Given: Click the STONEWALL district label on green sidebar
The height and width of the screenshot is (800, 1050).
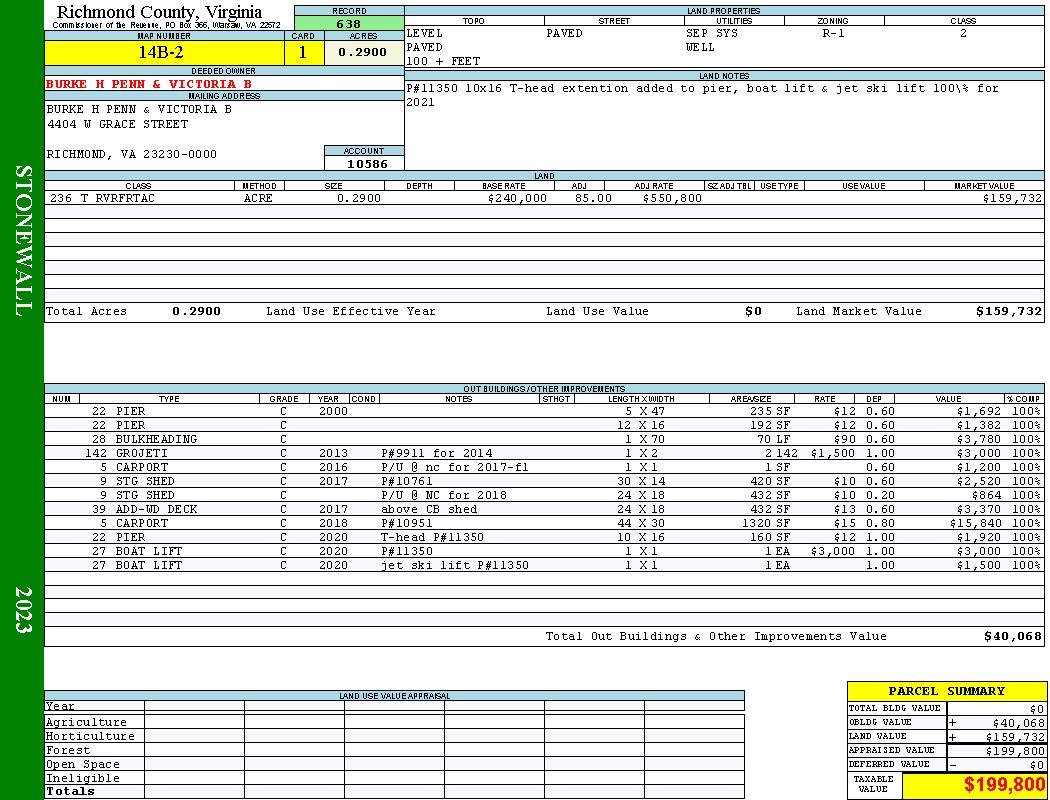Looking at the screenshot, I should pos(23,241).
